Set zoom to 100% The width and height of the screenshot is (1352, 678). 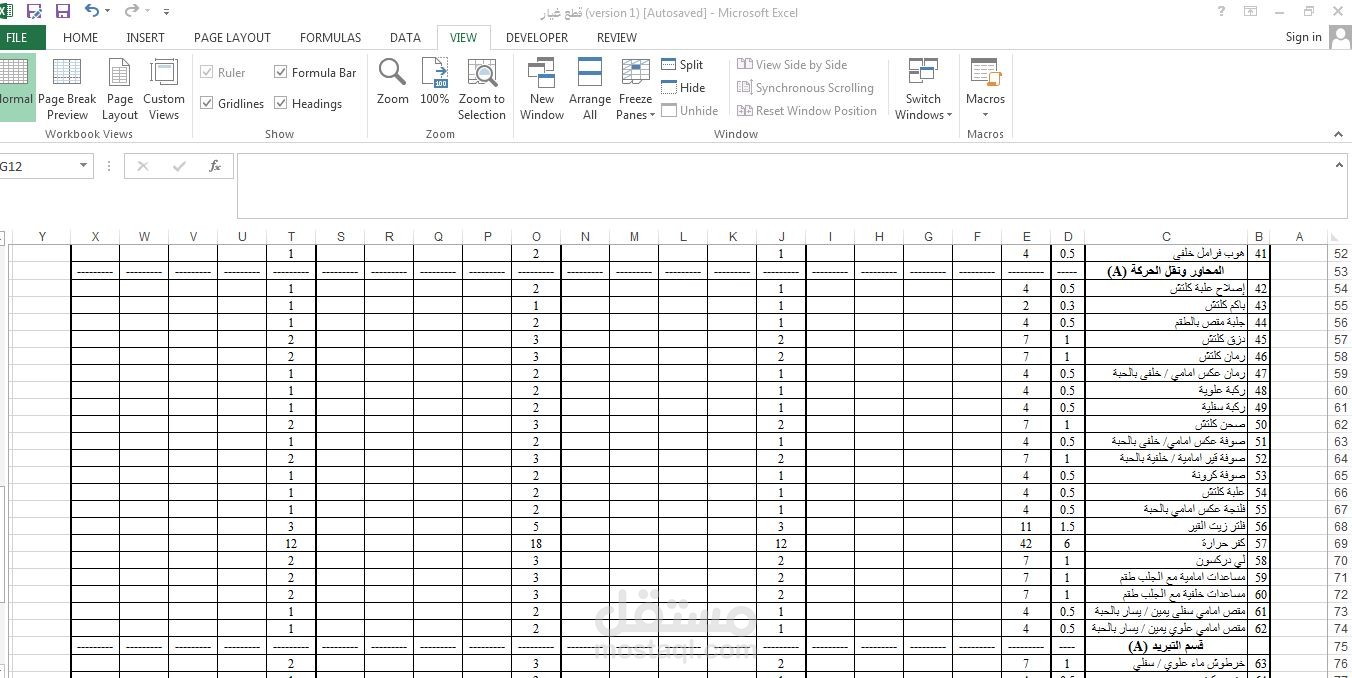[x=434, y=82]
